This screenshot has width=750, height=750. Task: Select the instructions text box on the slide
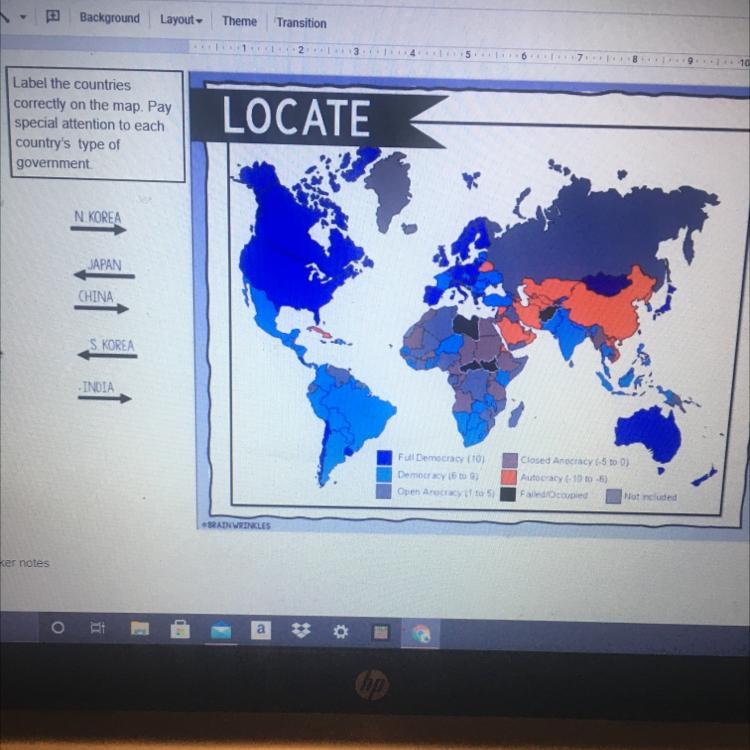pyautogui.click(x=97, y=124)
